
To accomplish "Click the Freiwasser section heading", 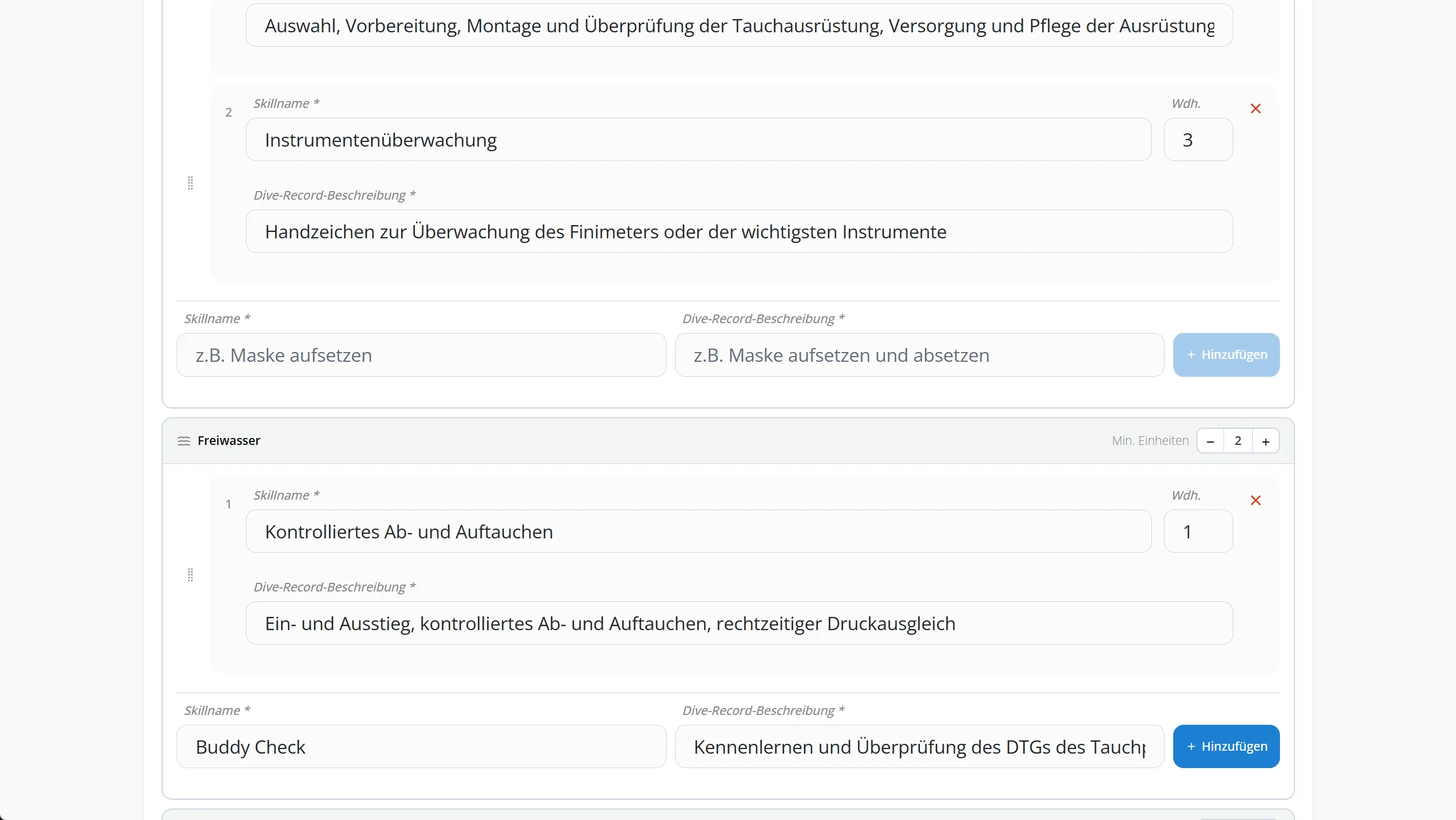I will pos(229,441).
